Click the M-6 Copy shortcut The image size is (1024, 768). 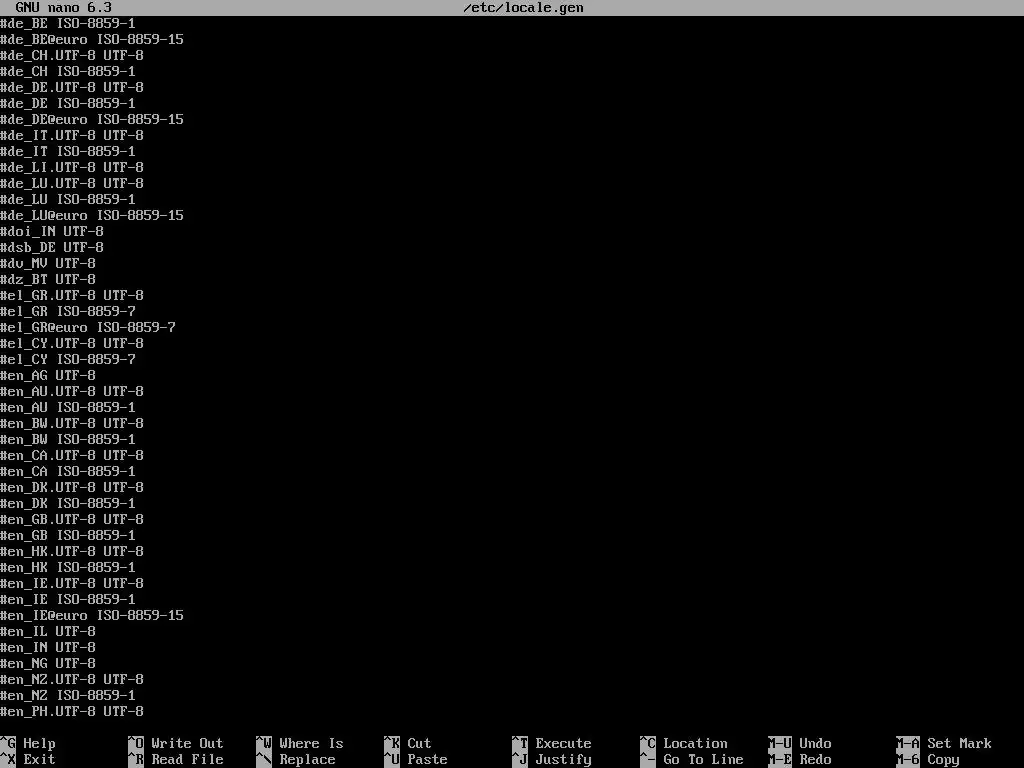coord(928,760)
